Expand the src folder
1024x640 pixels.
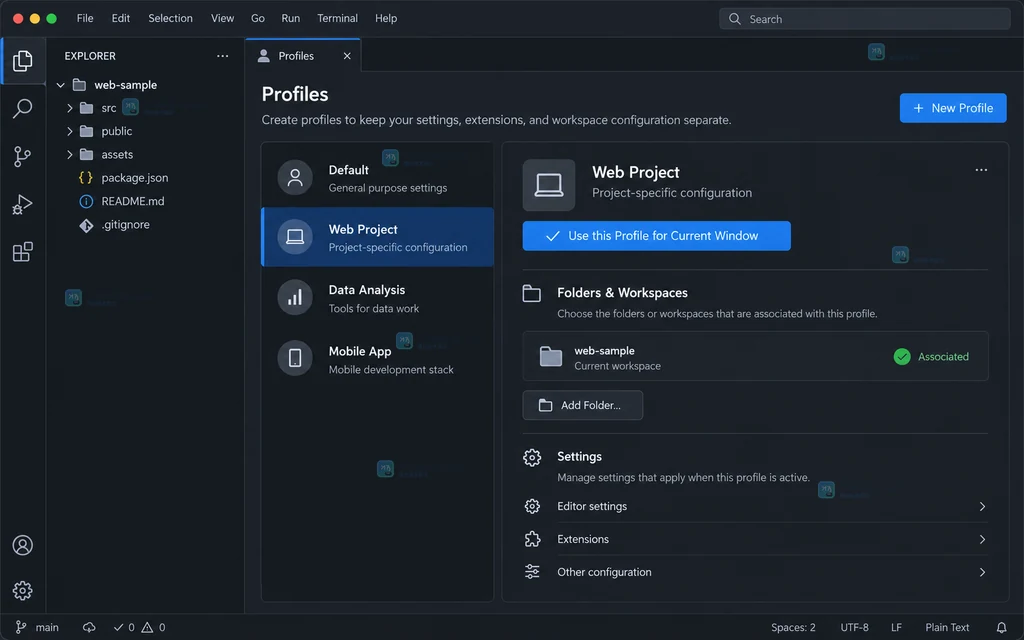click(x=70, y=108)
